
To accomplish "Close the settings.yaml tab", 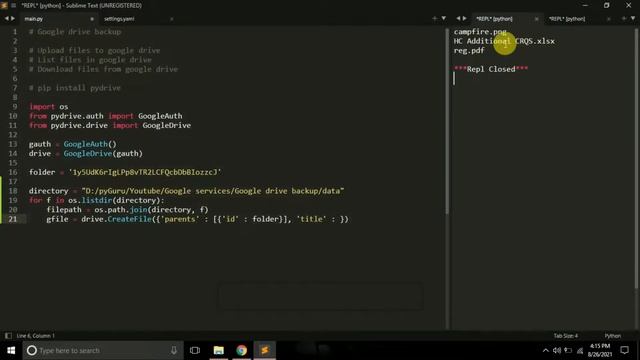I will (x=171, y=19).
